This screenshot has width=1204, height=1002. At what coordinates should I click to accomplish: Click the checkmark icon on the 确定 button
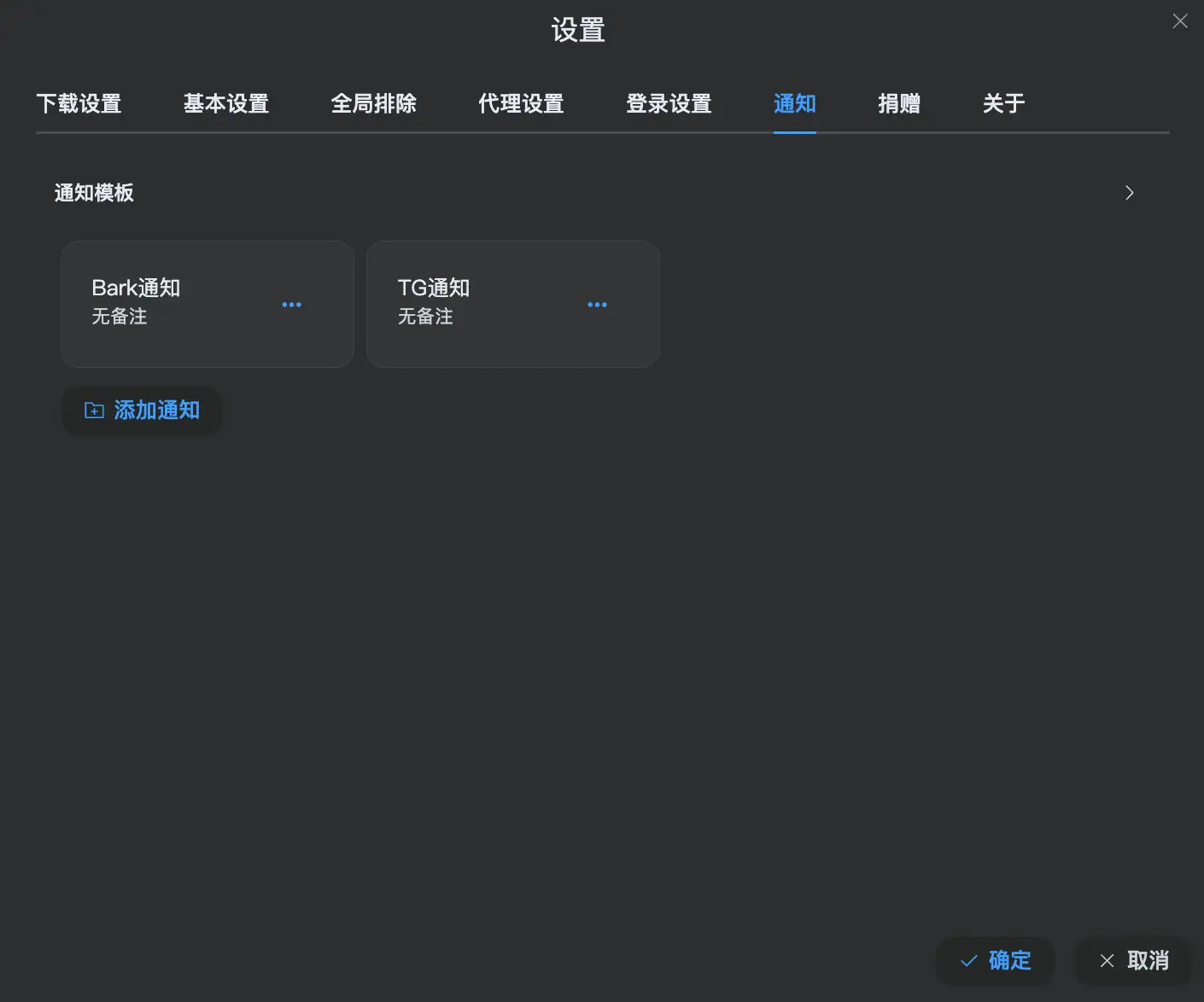(969, 961)
